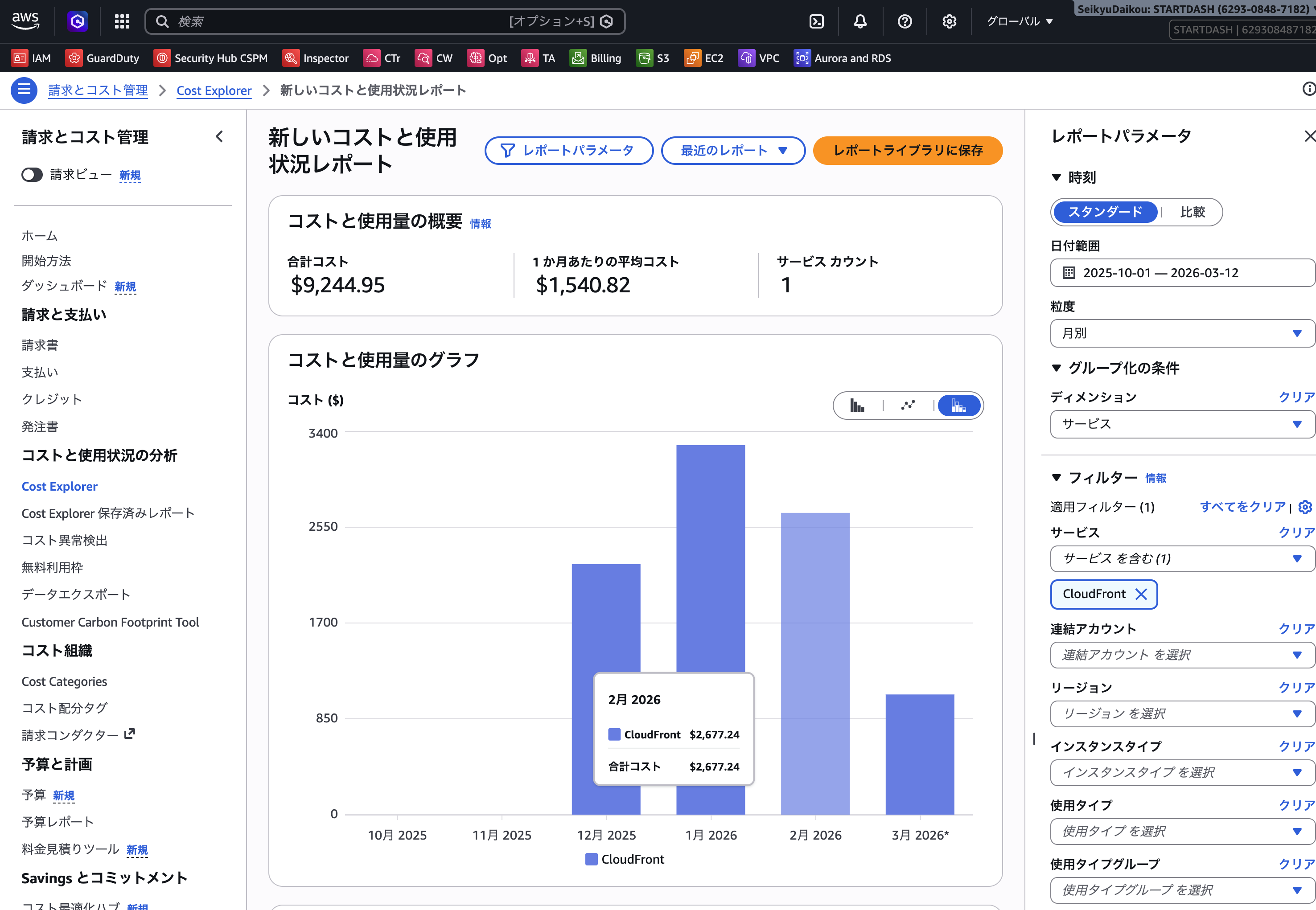Collapse the left navigation sidebar
Viewport: 1316px width, 910px height.
click(220, 137)
